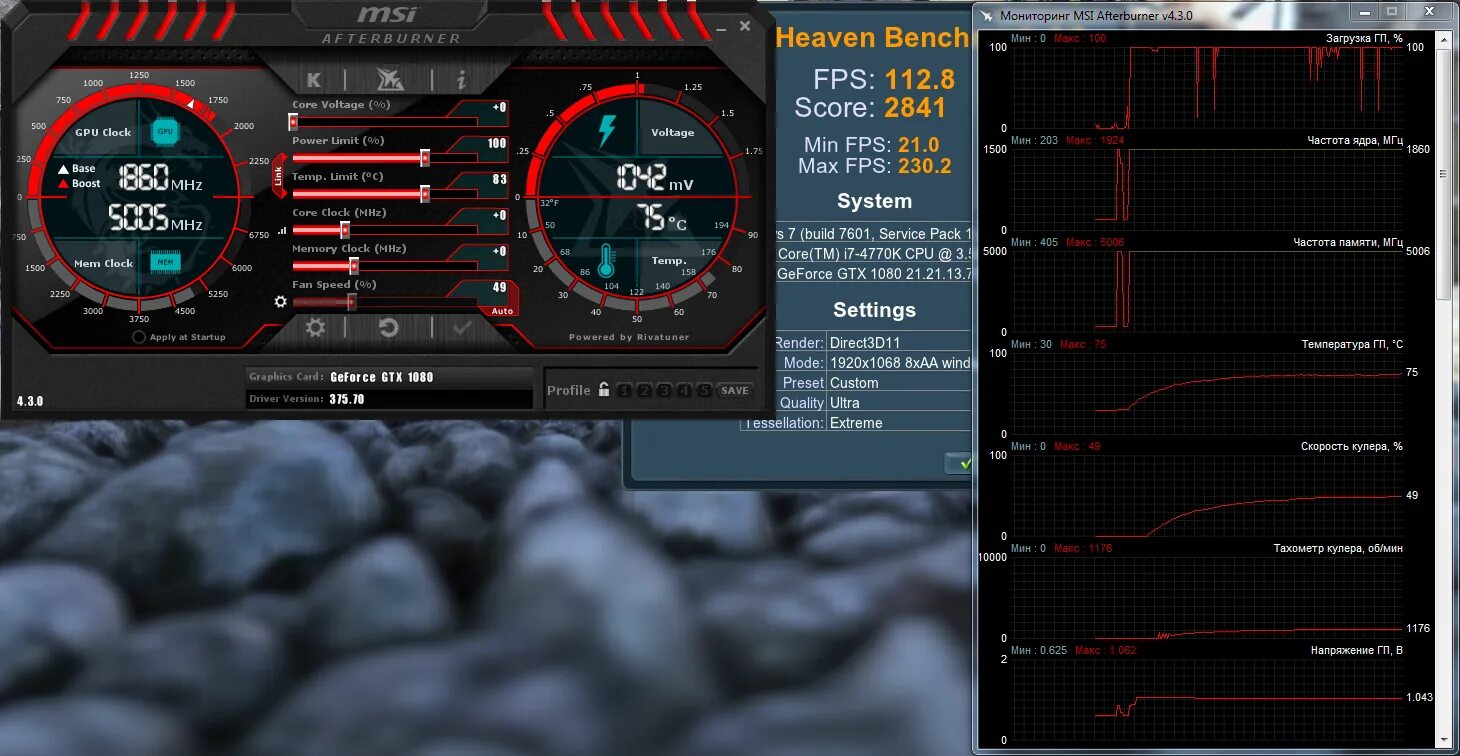The width and height of the screenshot is (1460, 756).
Task: Click the Core Clock slider handle
Action: [x=345, y=230]
